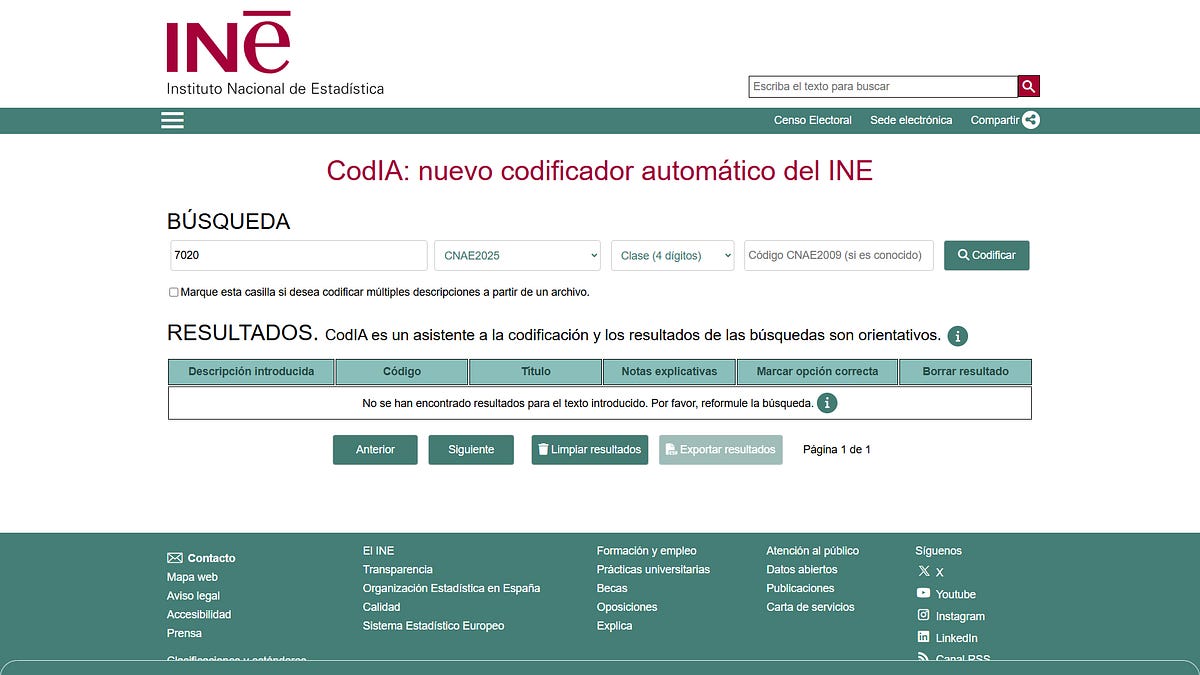Focus the header site search text box
Viewport: 1200px width, 675px height.
[883, 86]
